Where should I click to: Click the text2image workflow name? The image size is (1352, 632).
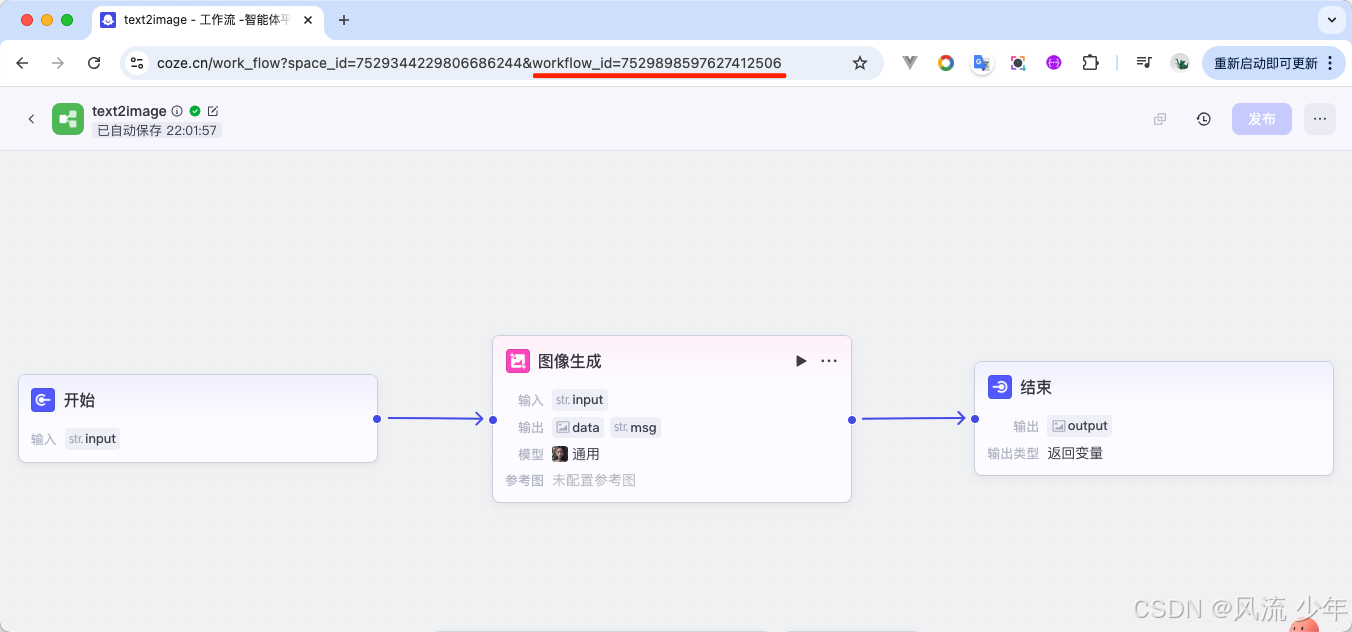[129, 111]
